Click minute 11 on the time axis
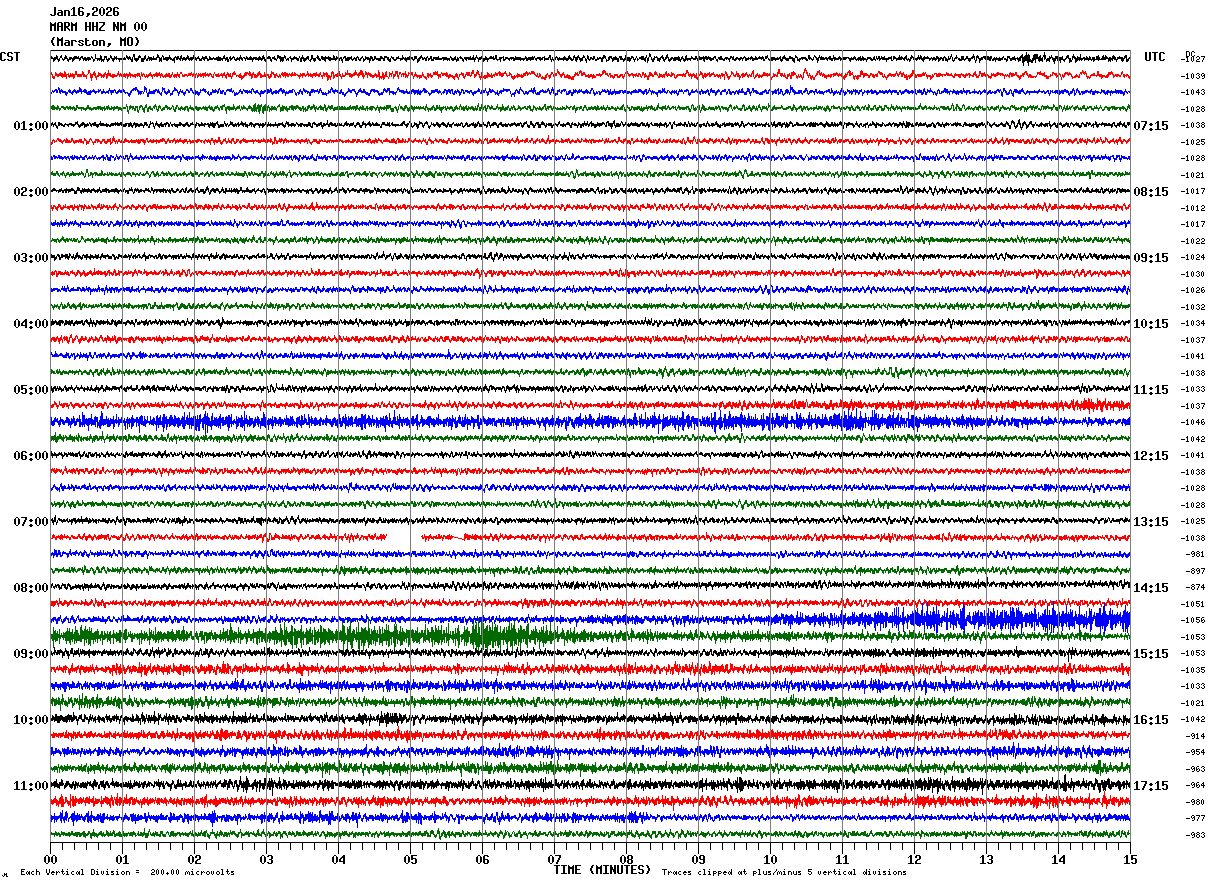Viewport: 1210px width, 886px height. (x=842, y=859)
